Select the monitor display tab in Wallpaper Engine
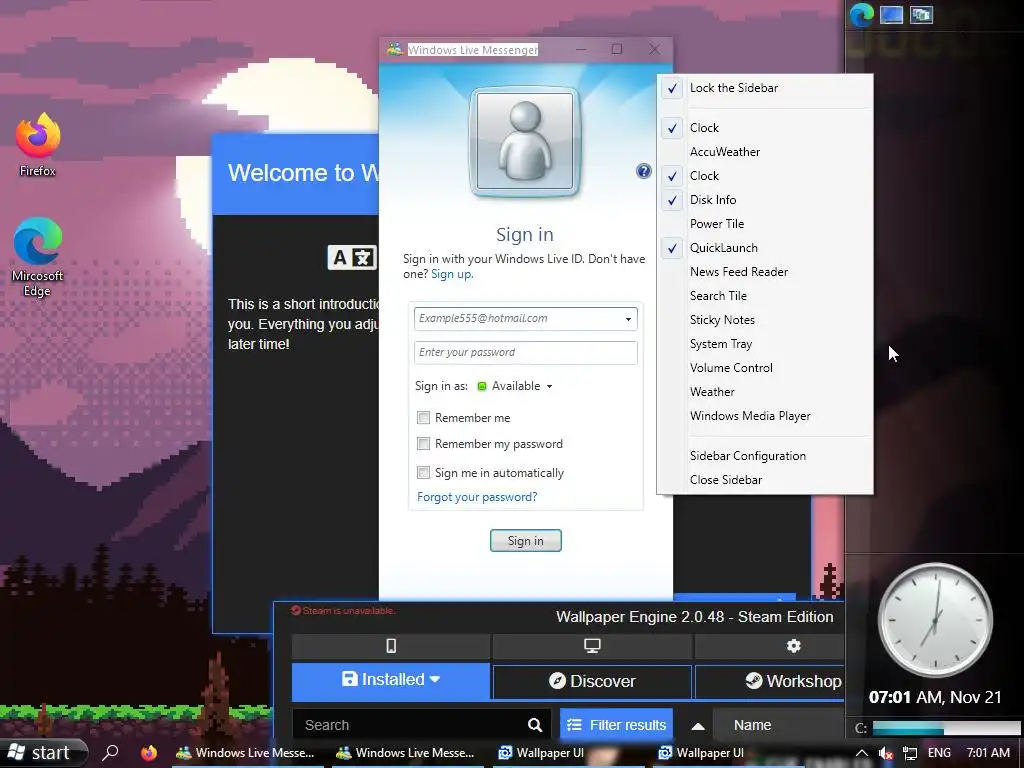This screenshot has width=1024, height=768. (x=592, y=646)
